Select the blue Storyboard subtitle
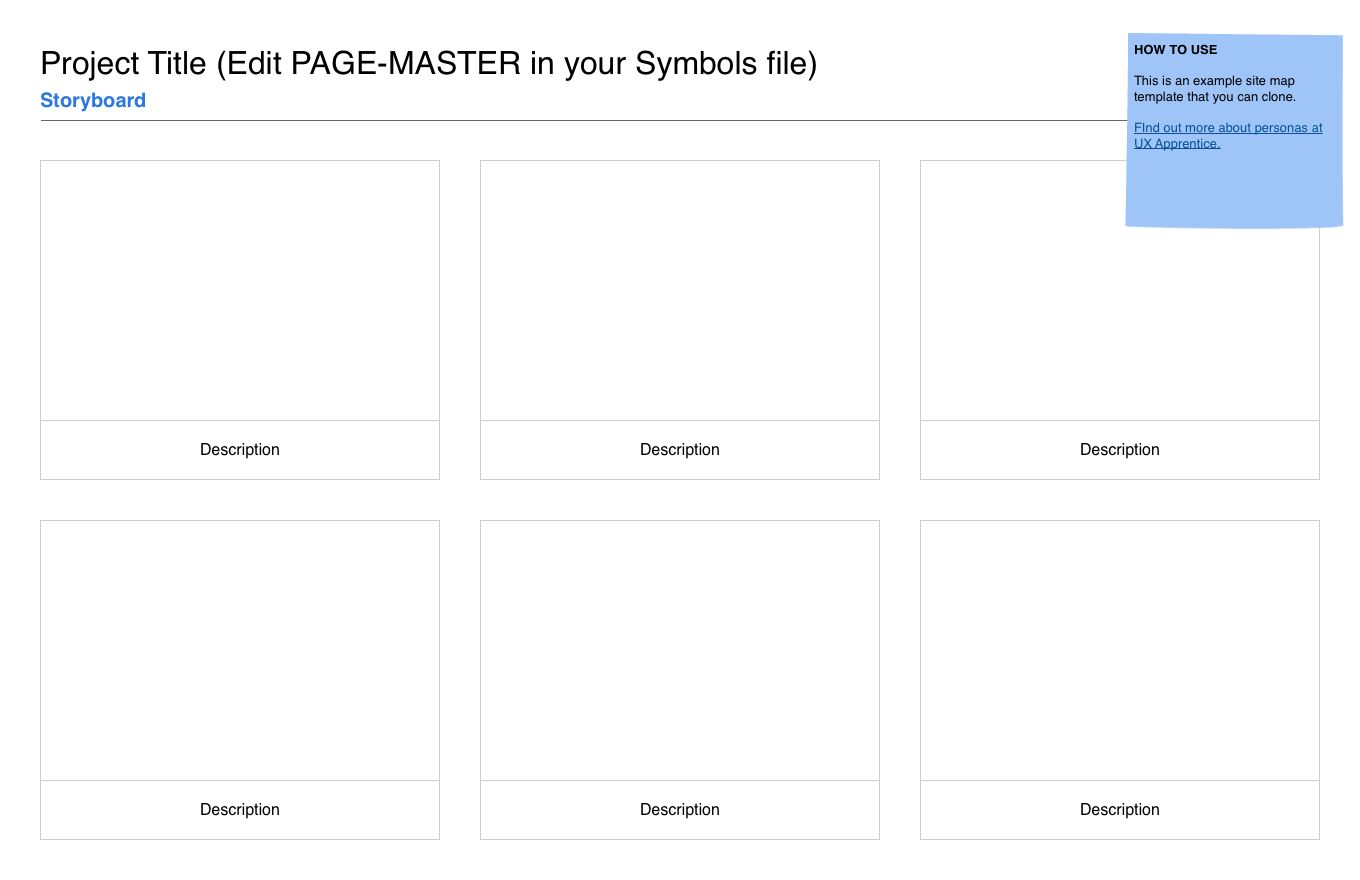 [x=93, y=100]
